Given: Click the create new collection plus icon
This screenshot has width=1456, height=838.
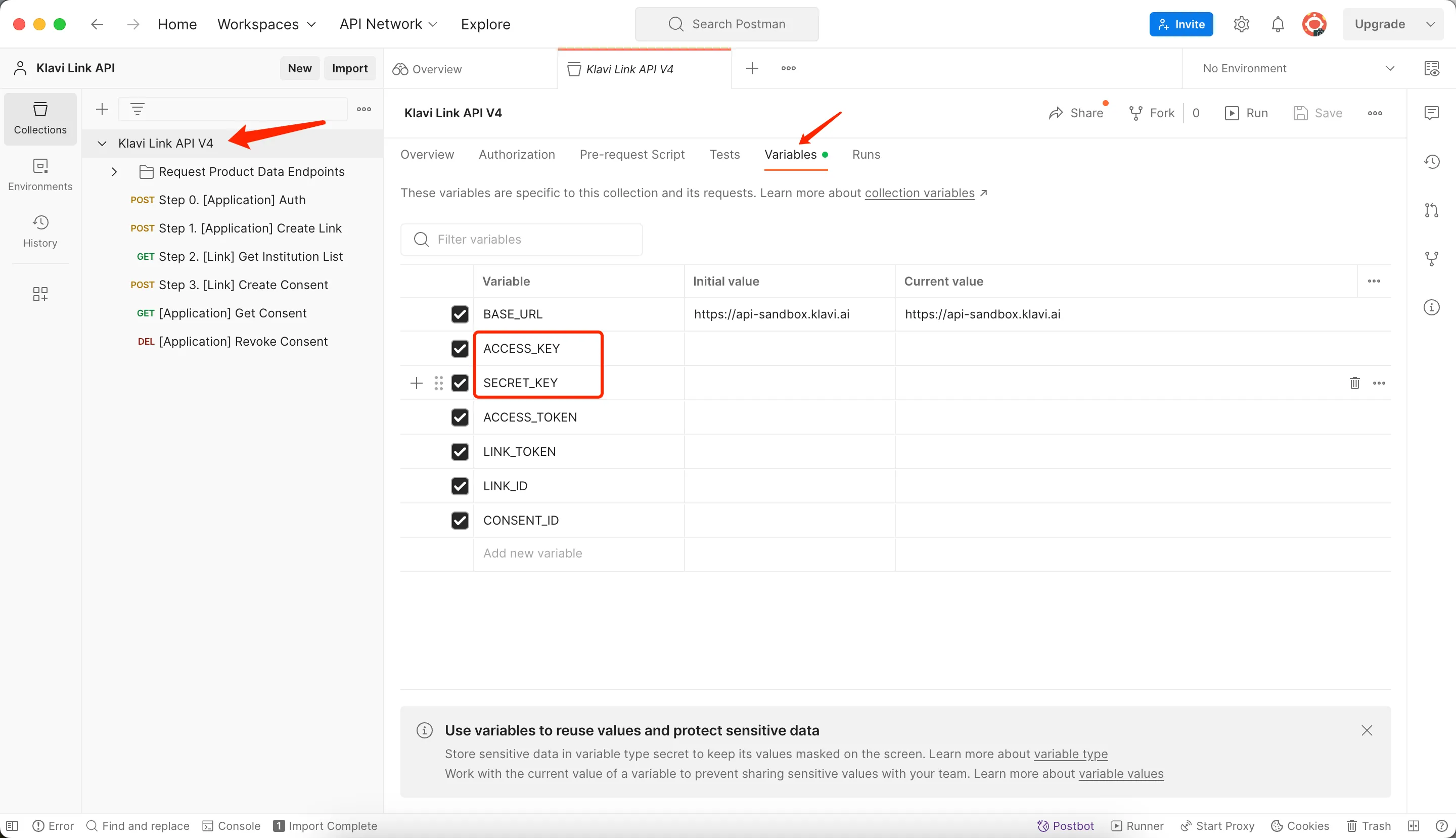Looking at the screenshot, I should (x=102, y=109).
